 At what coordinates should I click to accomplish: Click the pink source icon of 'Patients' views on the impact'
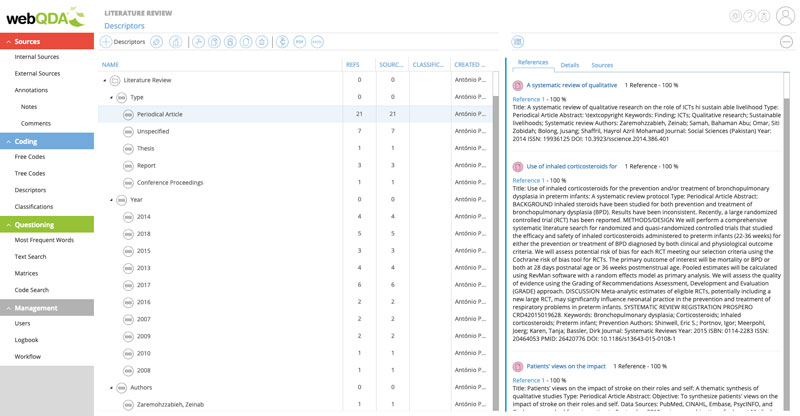point(518,366)
